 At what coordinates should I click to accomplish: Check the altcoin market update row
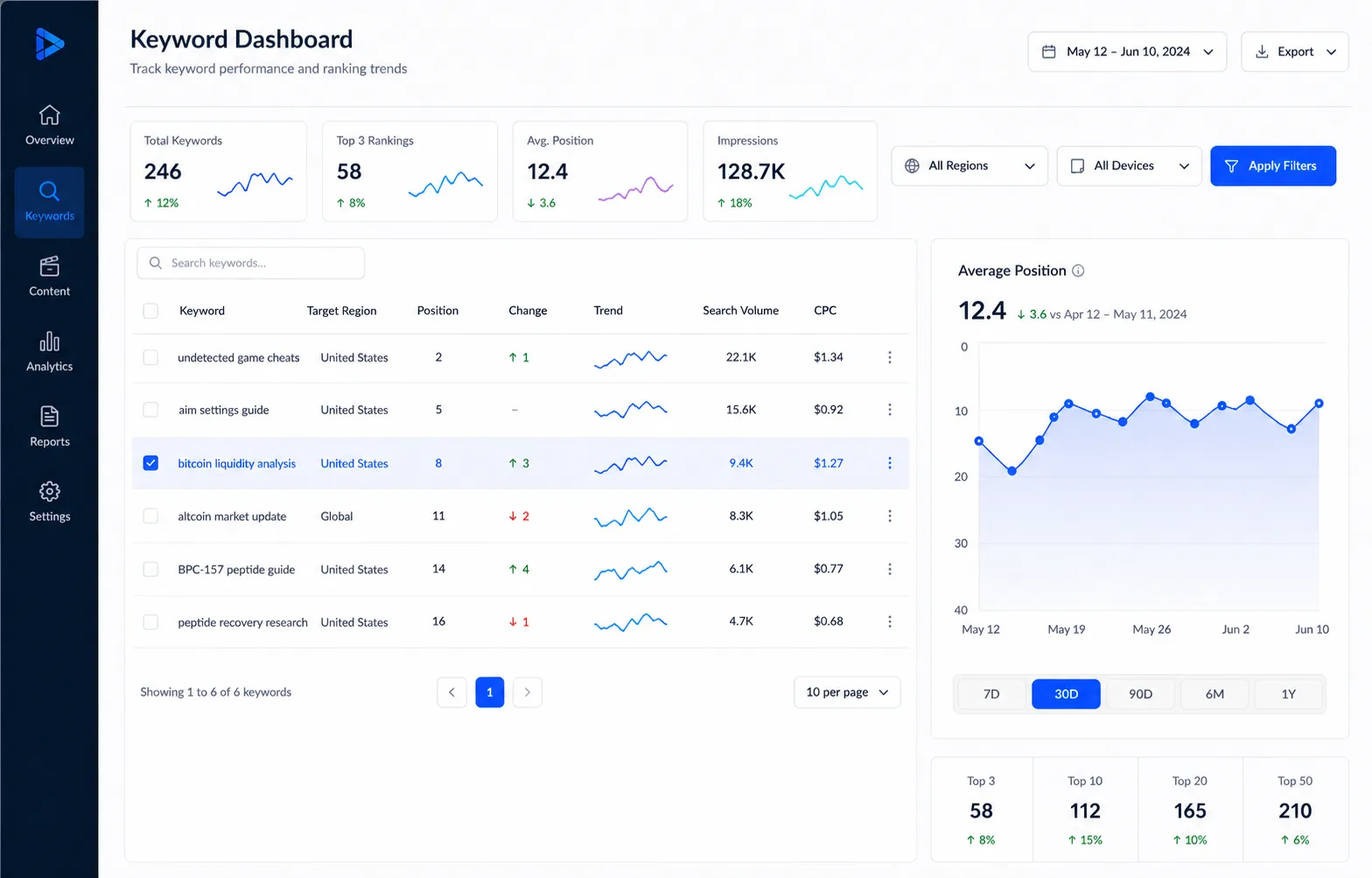150,516
